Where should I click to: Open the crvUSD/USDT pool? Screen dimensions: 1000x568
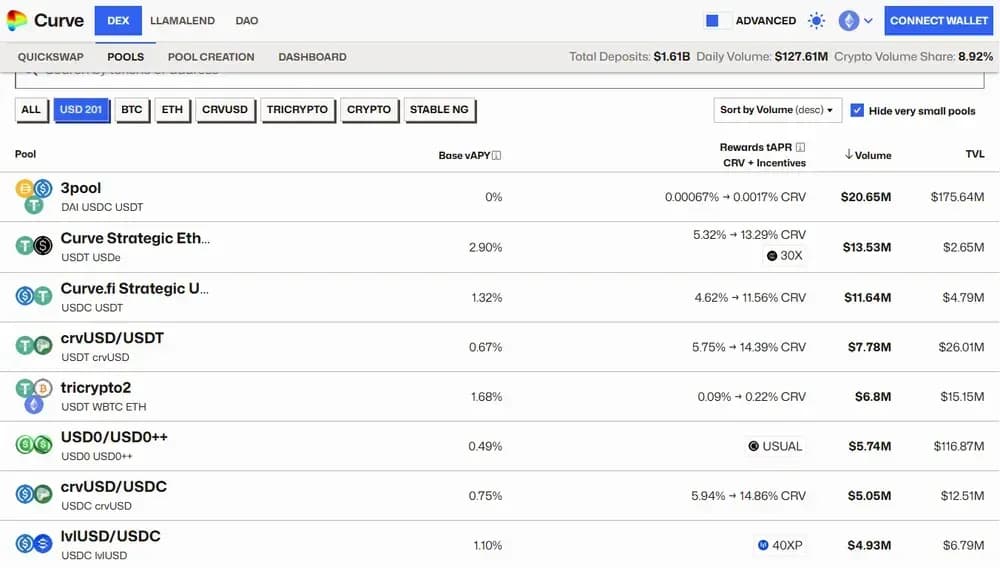click(112, 338)
